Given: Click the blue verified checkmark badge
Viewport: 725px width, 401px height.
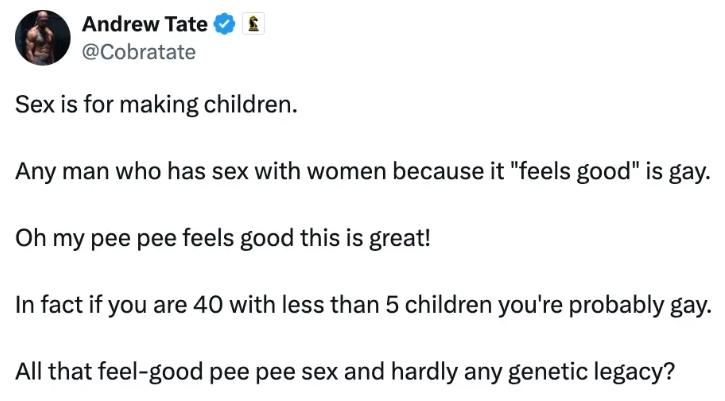Looking at the screenshot, I should 224,24.
